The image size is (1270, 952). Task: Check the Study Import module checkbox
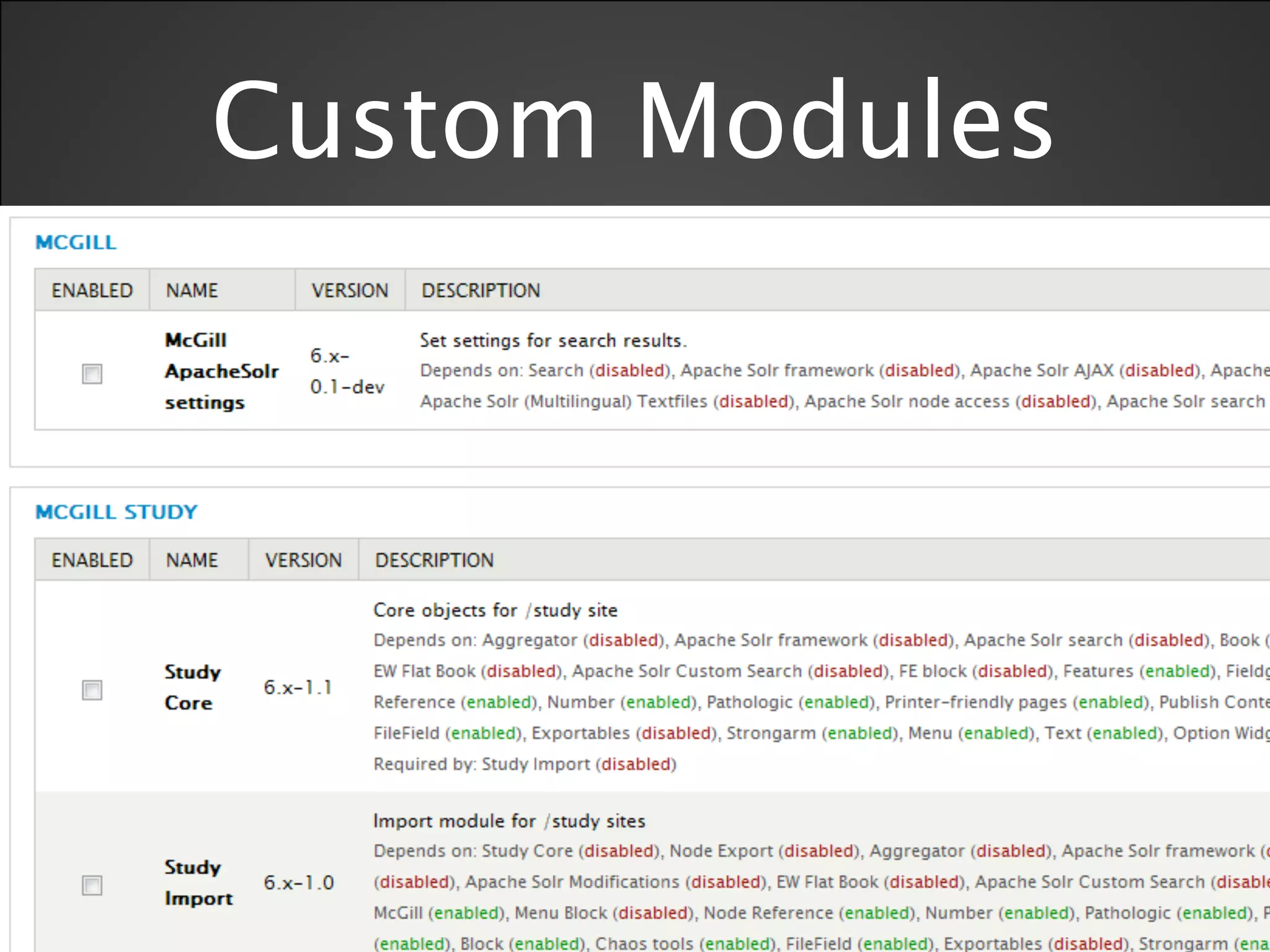pos(92,885)
